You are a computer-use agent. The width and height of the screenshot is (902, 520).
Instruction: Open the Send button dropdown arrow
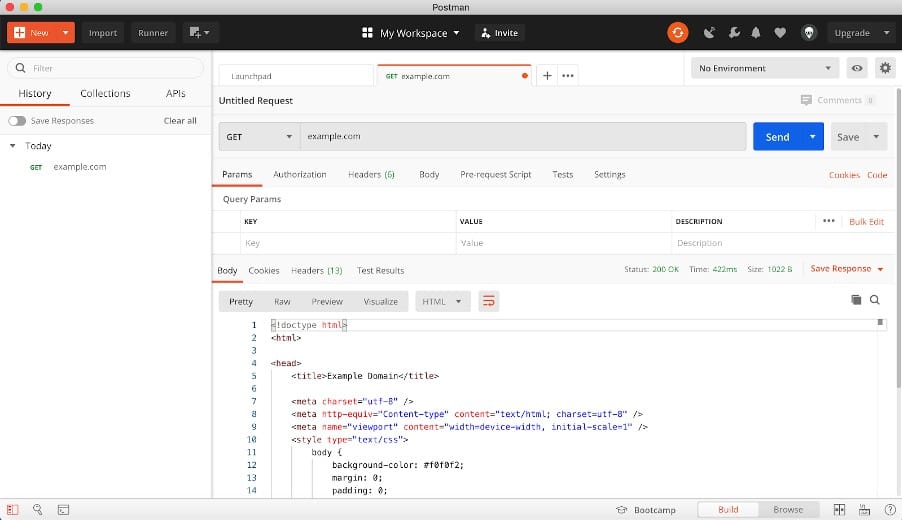(x=812, y=137)
